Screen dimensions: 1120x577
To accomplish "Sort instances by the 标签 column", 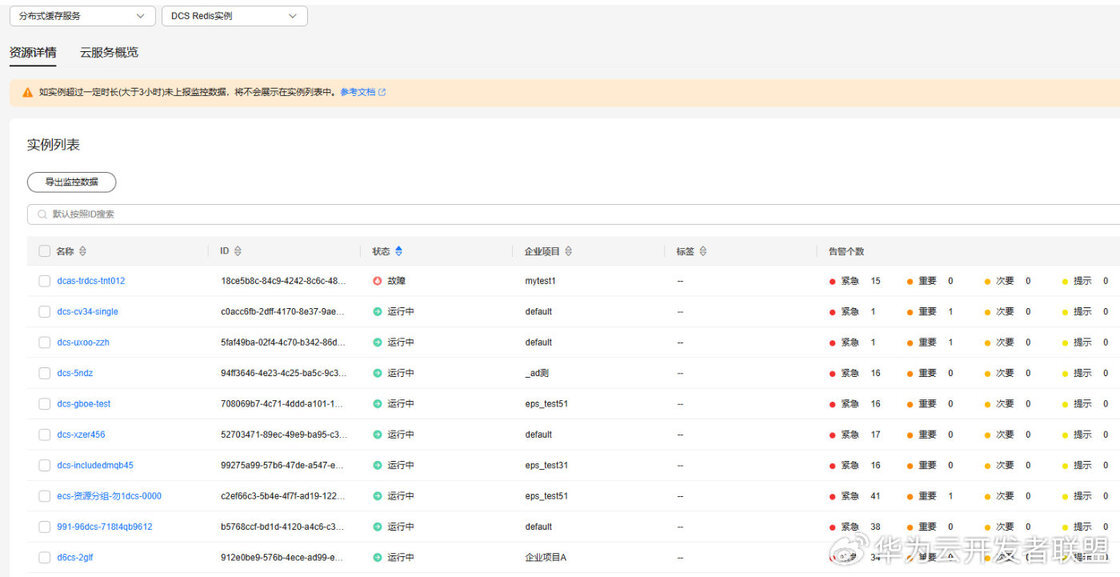I will [x=703, y=251].
